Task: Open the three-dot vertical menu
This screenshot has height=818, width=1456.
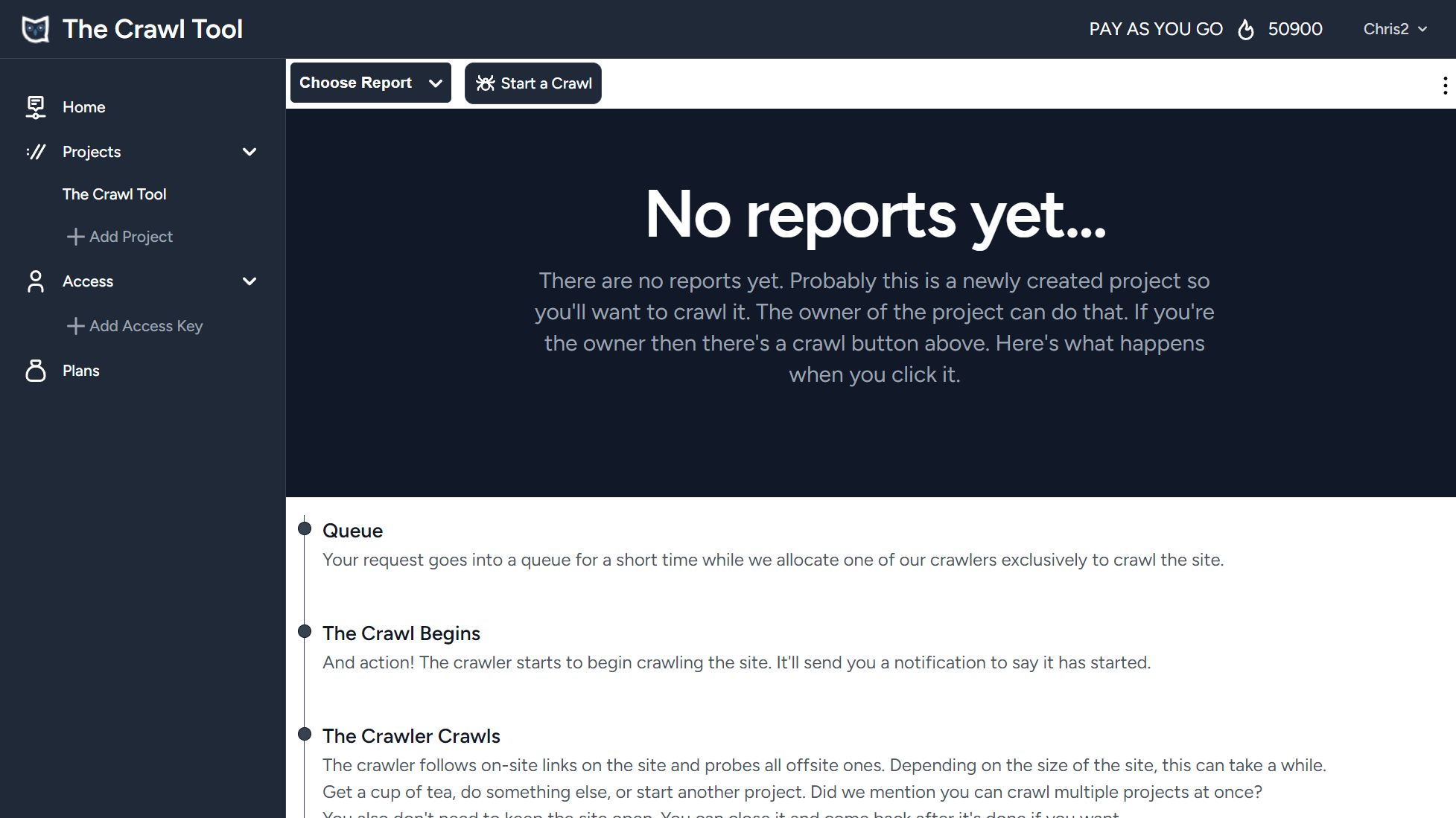Action: 1444,85
